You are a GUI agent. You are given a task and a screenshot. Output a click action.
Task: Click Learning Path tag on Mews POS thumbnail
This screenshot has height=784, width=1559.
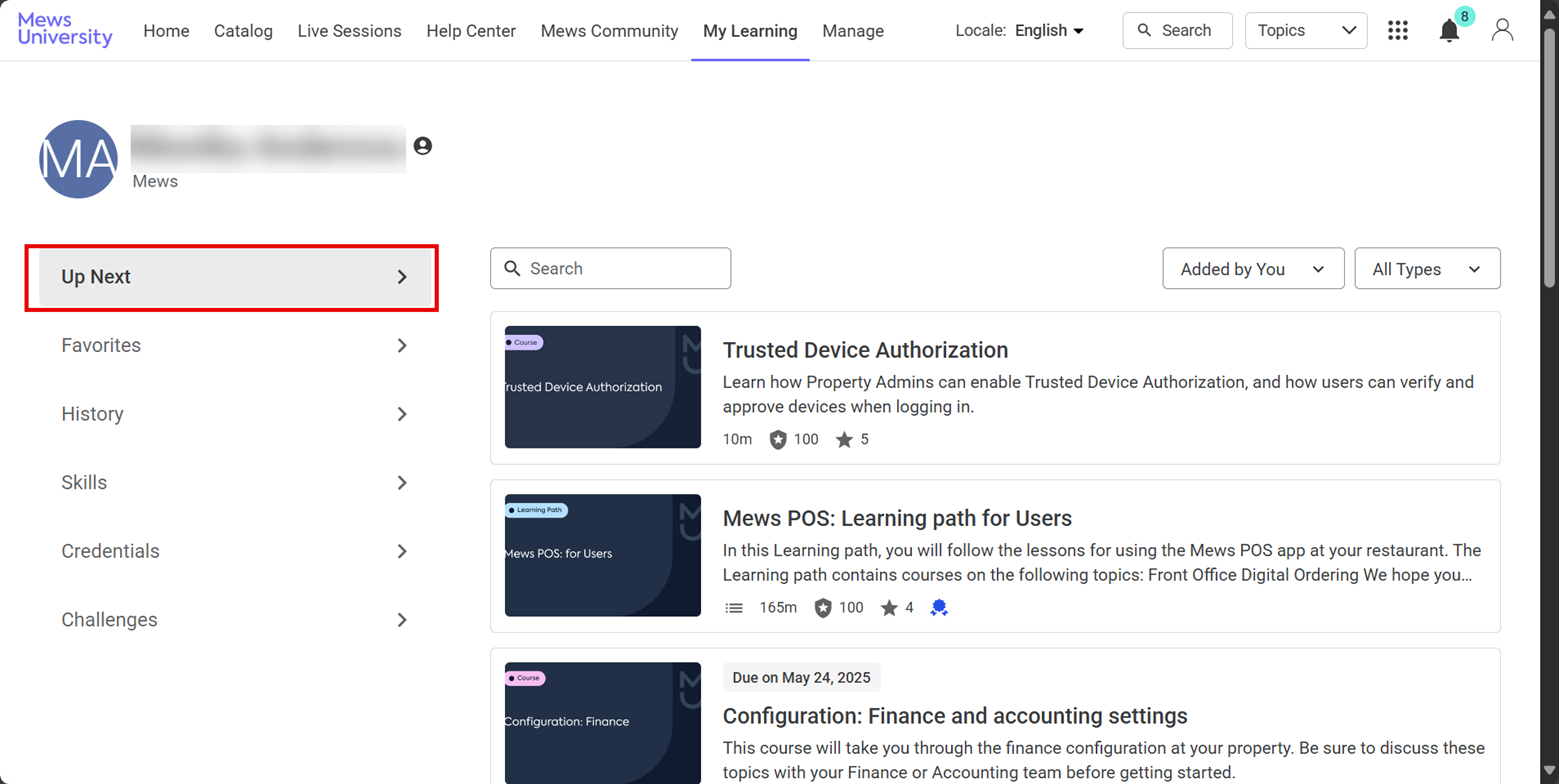pyautogui.click(x=536, y=510)
